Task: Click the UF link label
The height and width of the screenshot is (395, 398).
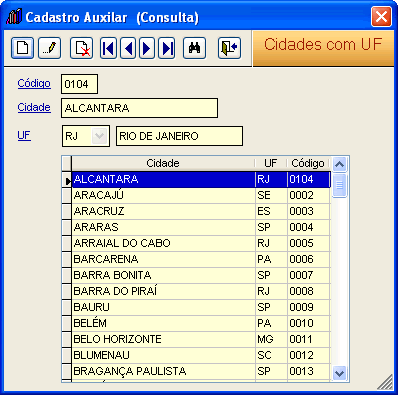Action: (24, 135)
